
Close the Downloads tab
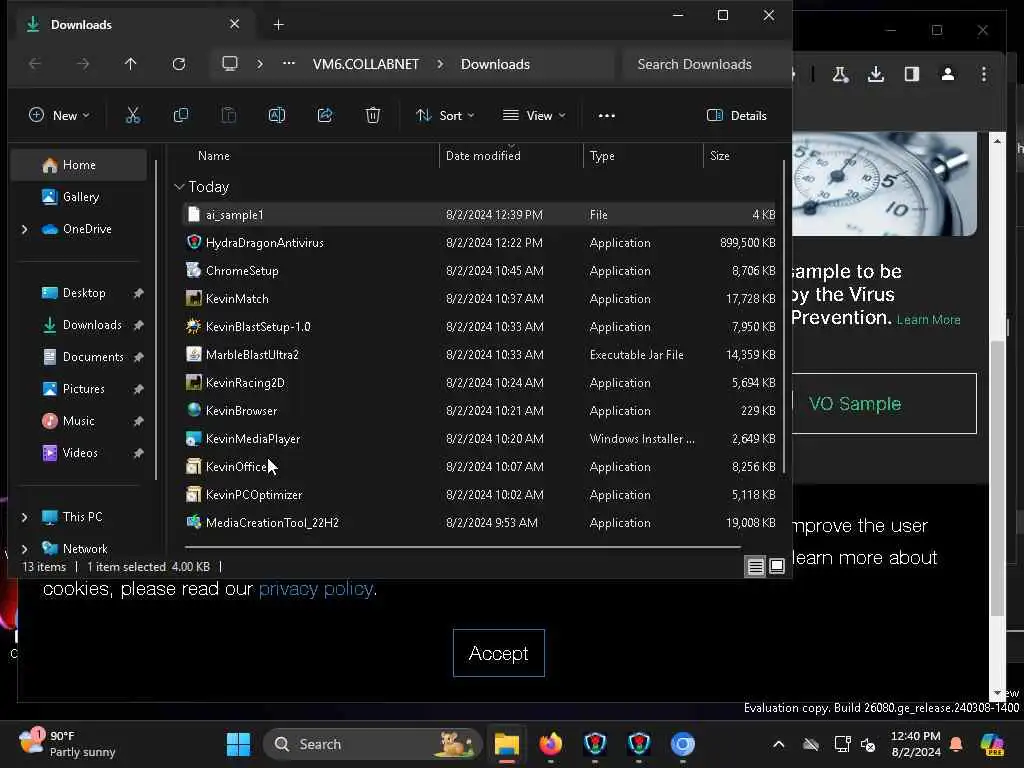click(234, 24)
